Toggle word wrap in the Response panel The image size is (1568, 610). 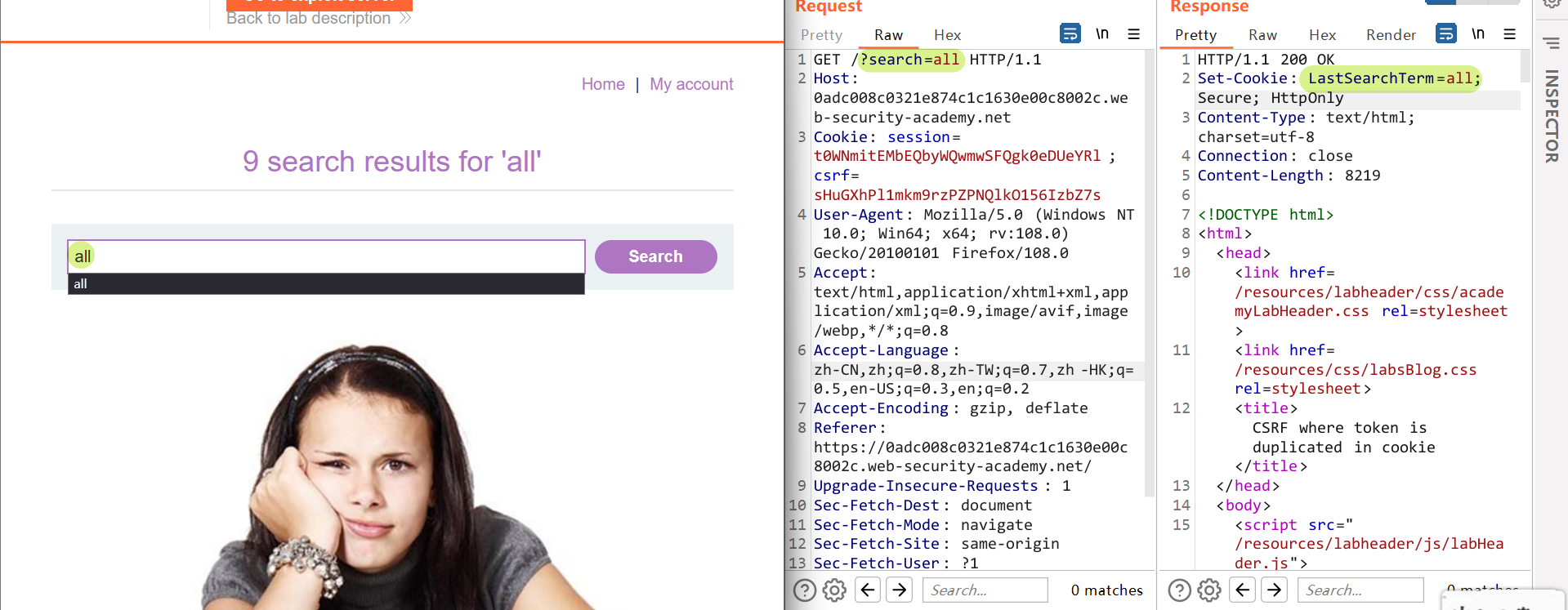(x=1445, y=33)
